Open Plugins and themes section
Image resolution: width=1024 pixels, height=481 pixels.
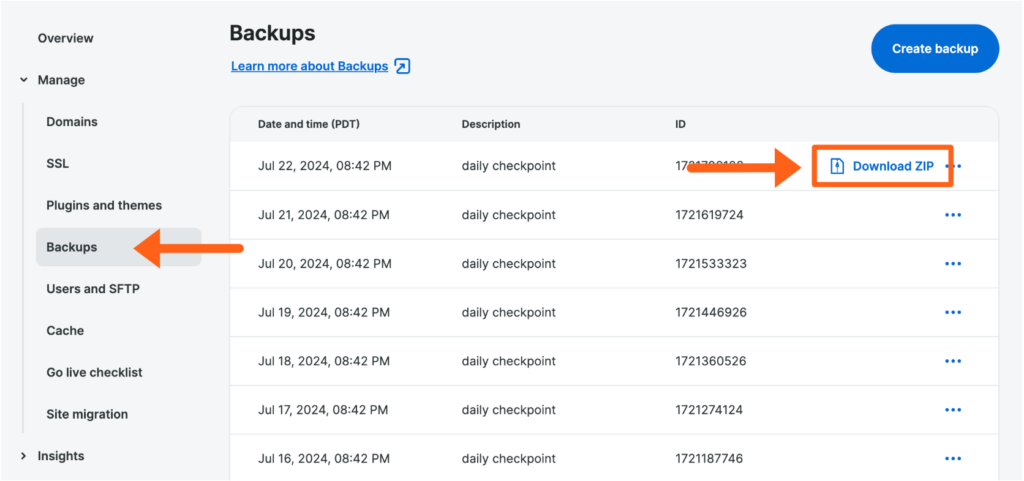pos(104,205)
